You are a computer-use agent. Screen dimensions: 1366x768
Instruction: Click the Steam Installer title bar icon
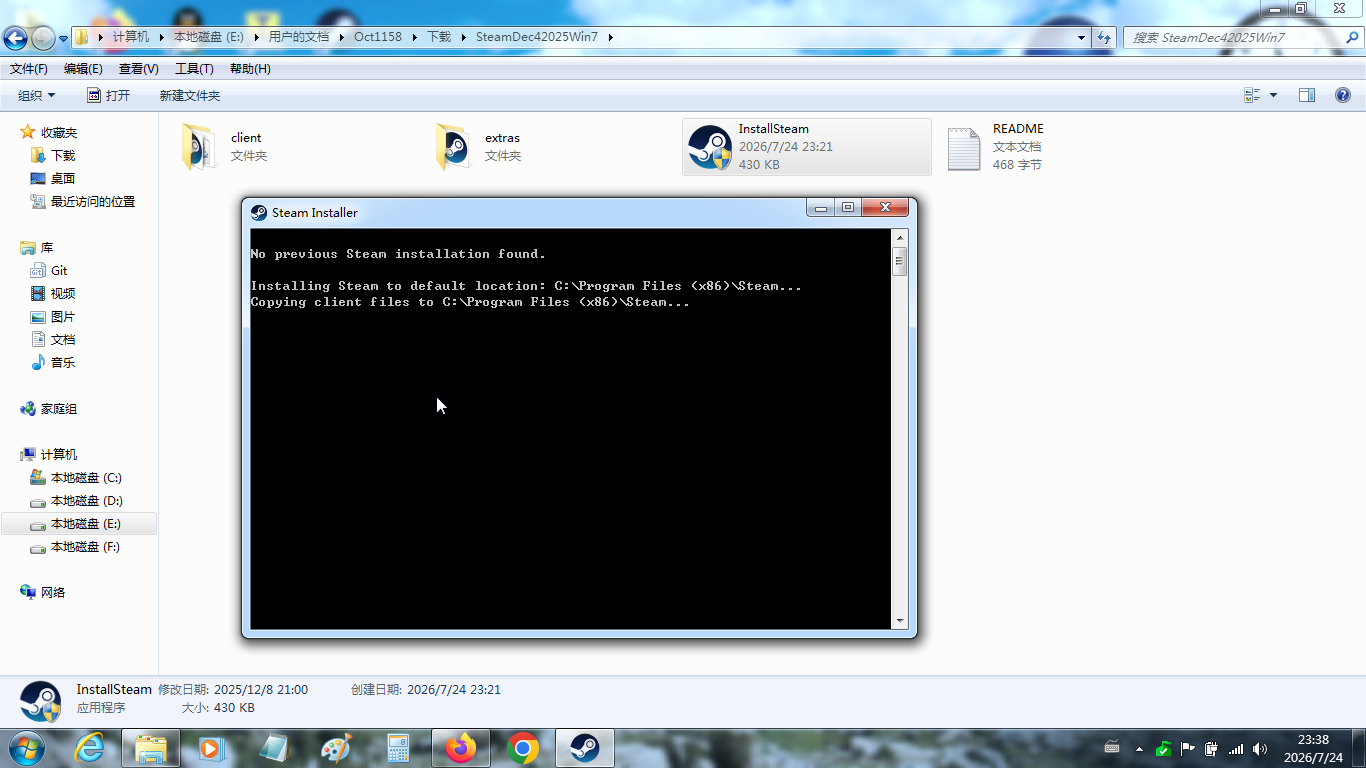click(x=259, y=212)
